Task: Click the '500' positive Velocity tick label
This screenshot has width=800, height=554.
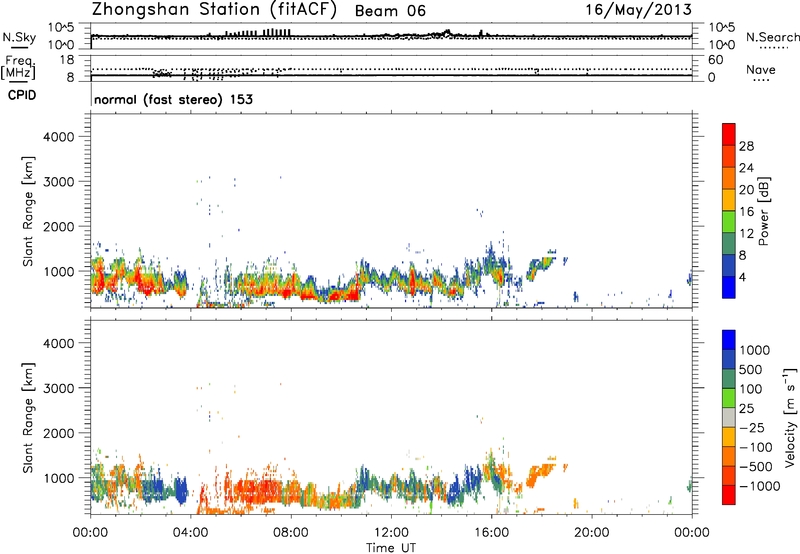Action: pos(751,369)
